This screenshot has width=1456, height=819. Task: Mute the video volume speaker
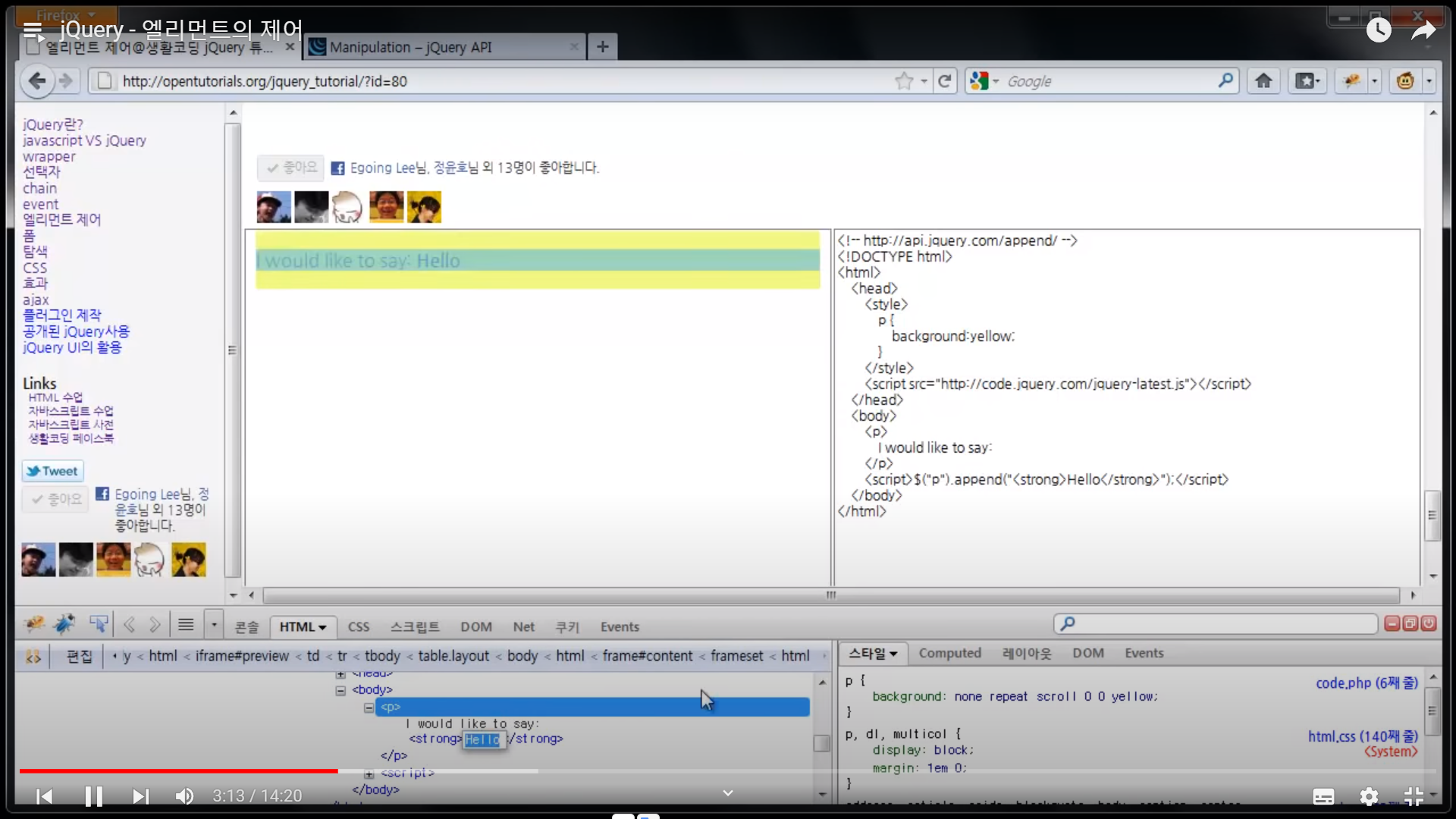point(184,796)
